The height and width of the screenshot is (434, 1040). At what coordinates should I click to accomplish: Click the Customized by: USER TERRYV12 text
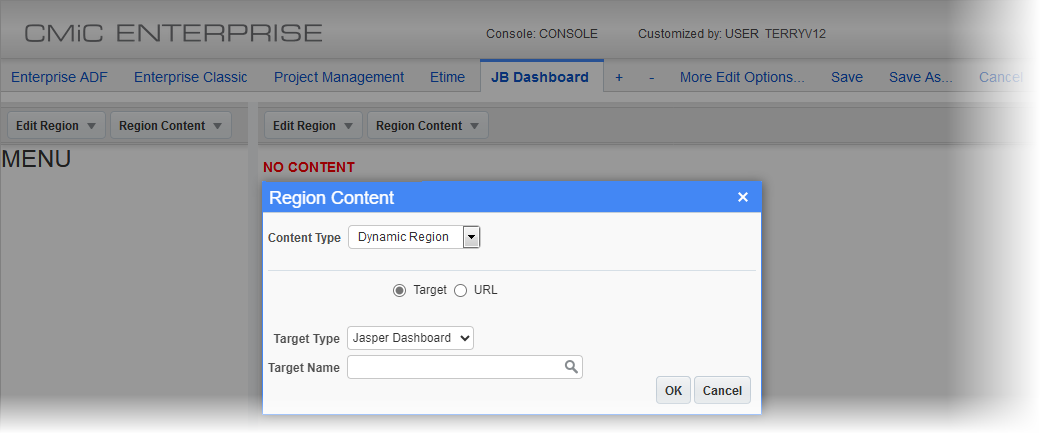pos(732,34)
